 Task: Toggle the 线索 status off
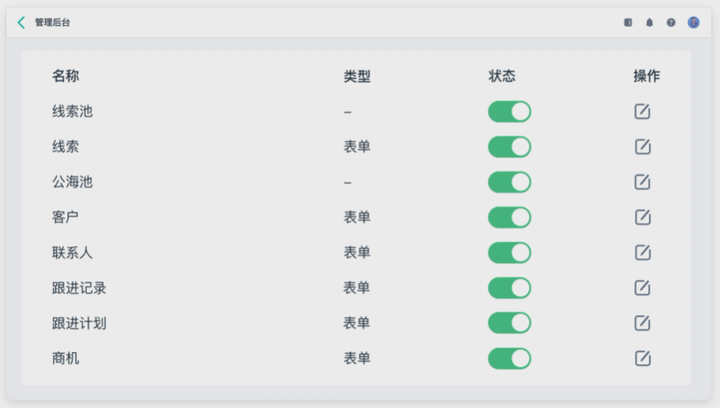click(x=509, y=147)
